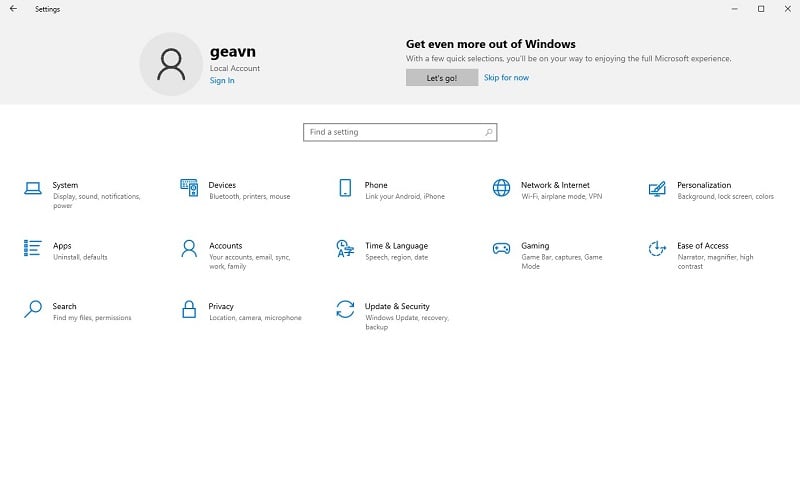Click the 'Get even more out of Windows' heading
Viewport: 800px width, 490px height.
(x=491, y=44)
